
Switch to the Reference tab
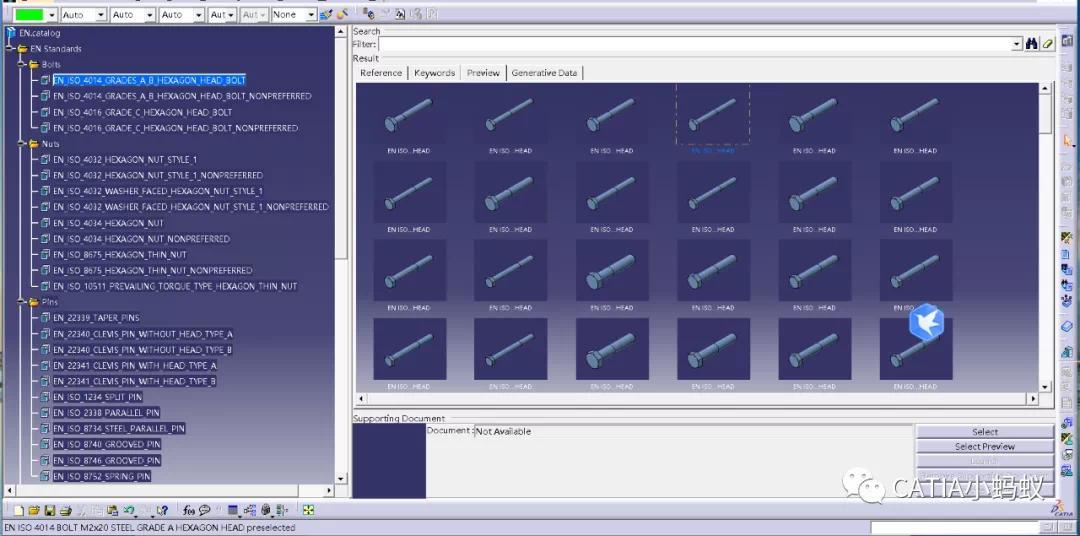(x=381, y=73)
